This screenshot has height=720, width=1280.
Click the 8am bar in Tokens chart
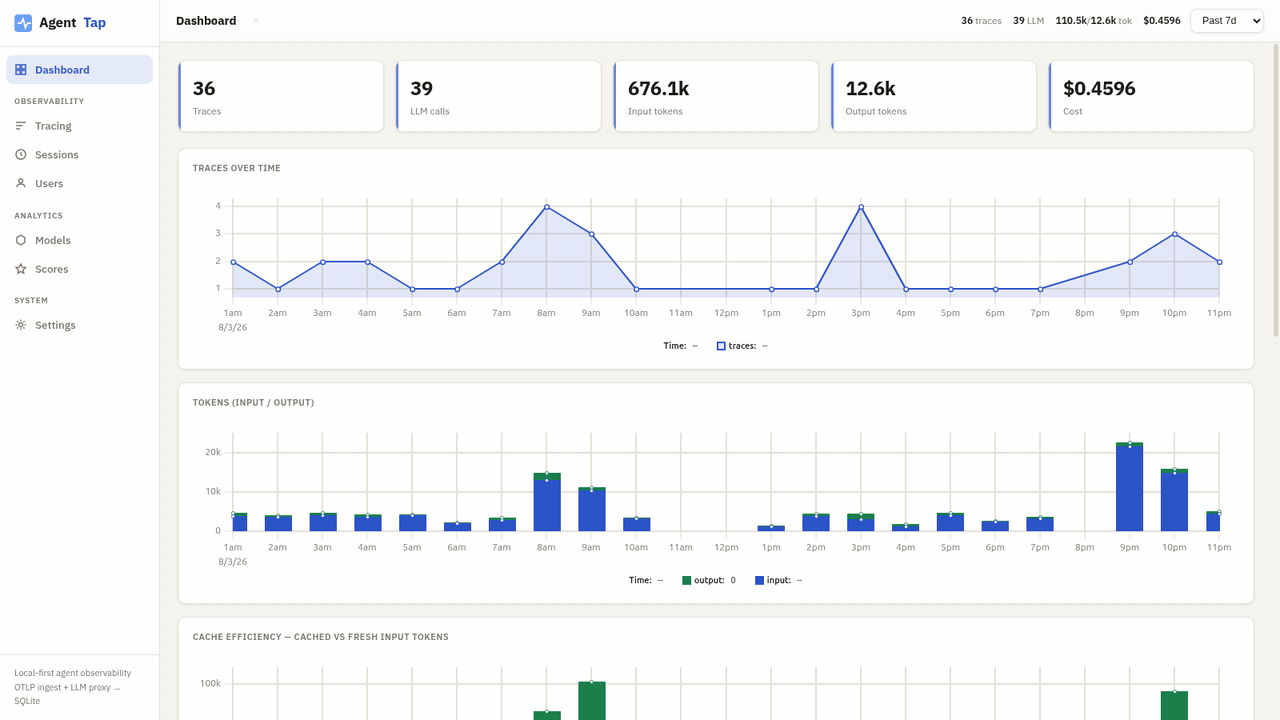(x=547, y=502)
